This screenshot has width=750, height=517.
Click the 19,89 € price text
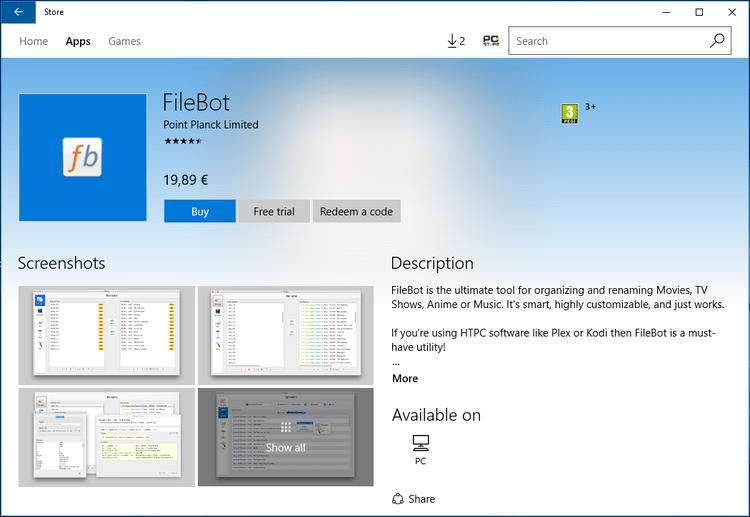[186, 180]
